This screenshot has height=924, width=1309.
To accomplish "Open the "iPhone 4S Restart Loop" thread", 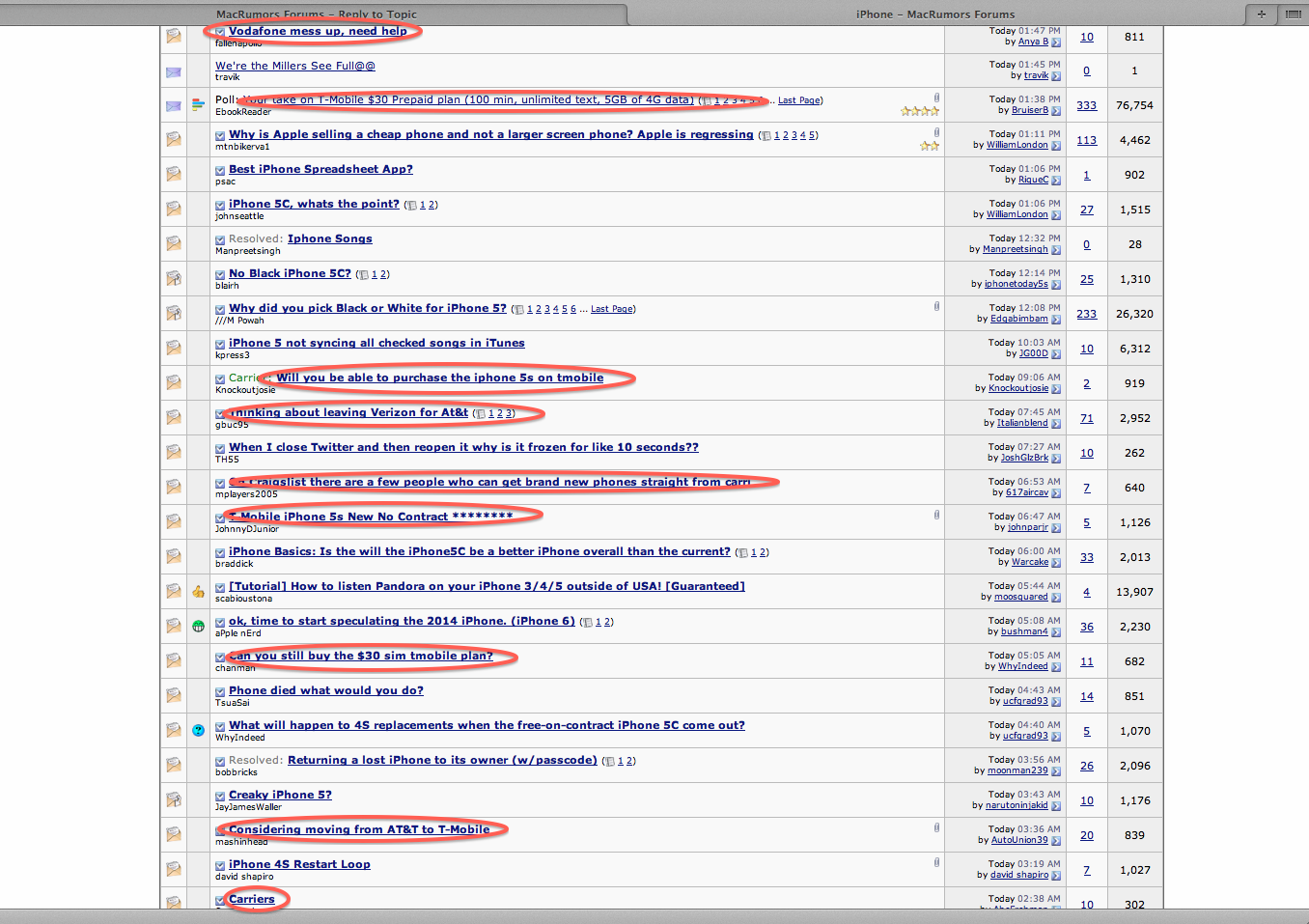I will 299,864.
